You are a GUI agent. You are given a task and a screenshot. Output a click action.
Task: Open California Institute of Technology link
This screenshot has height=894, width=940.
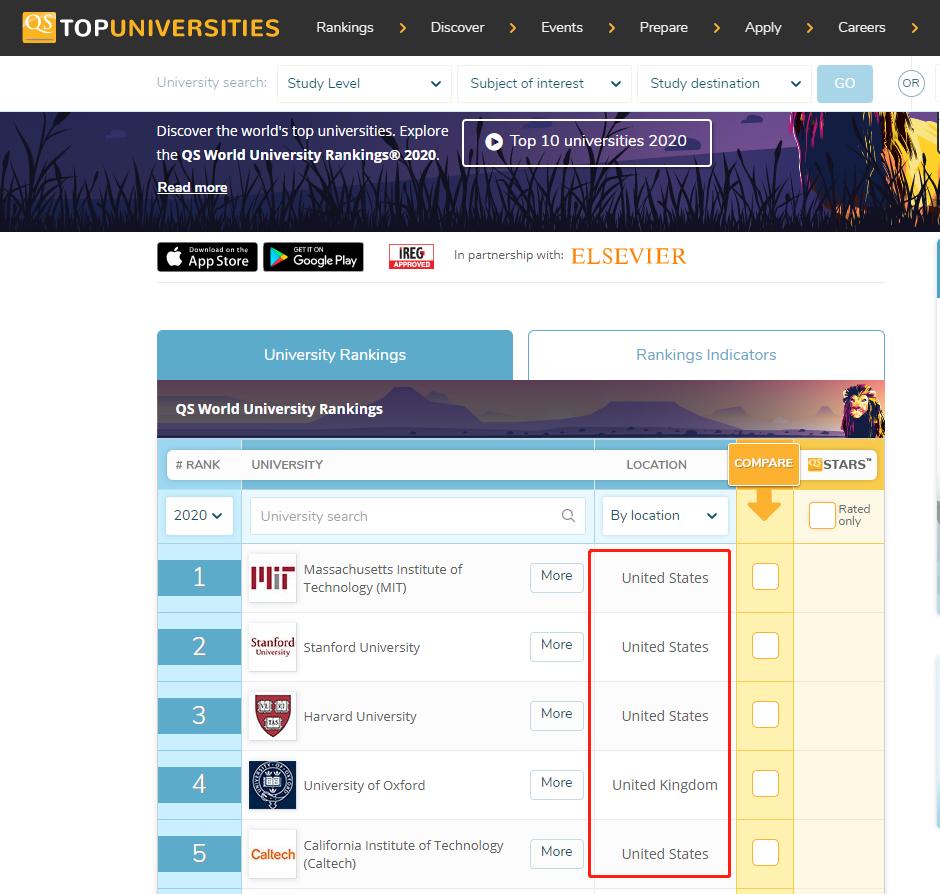click(x=403, y=854)
